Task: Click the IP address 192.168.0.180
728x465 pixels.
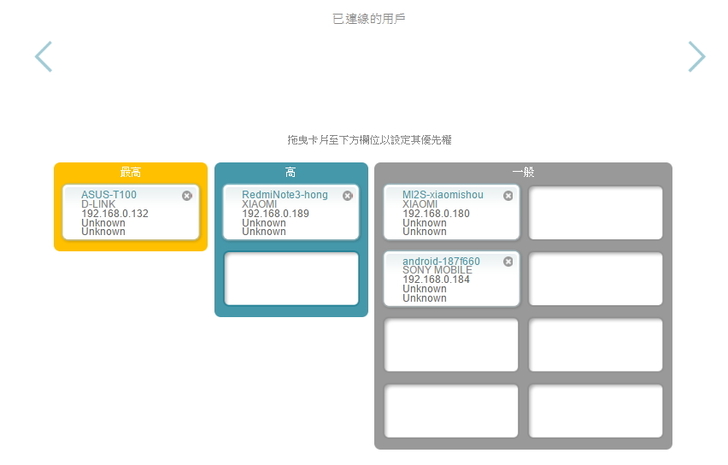Action: (x=436, y=213)
